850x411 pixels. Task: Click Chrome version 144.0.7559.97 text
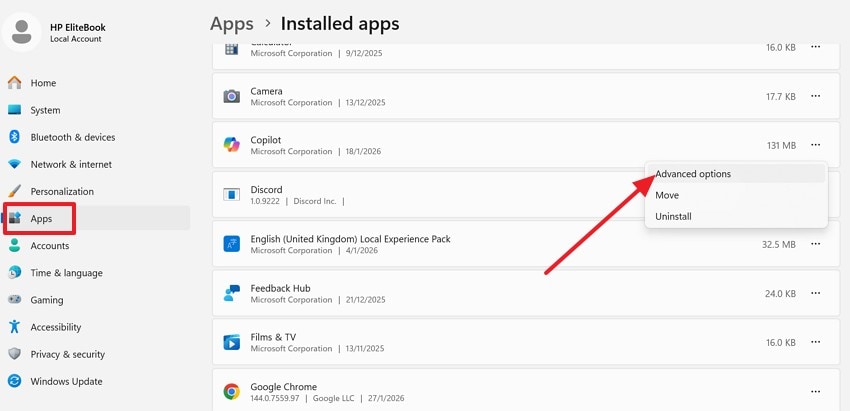click(277, 399)
